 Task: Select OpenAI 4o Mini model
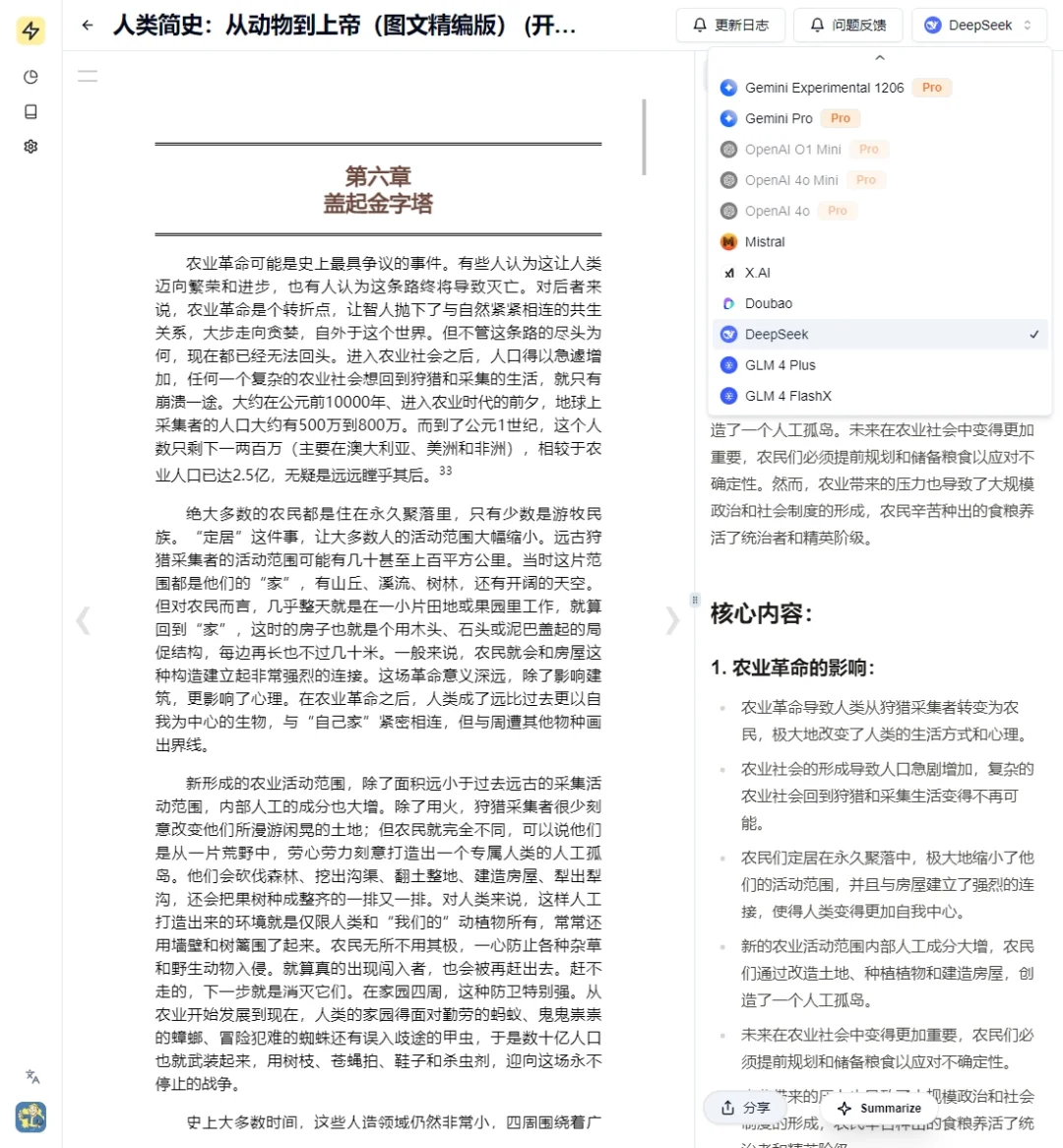click(x=880, y=180)
